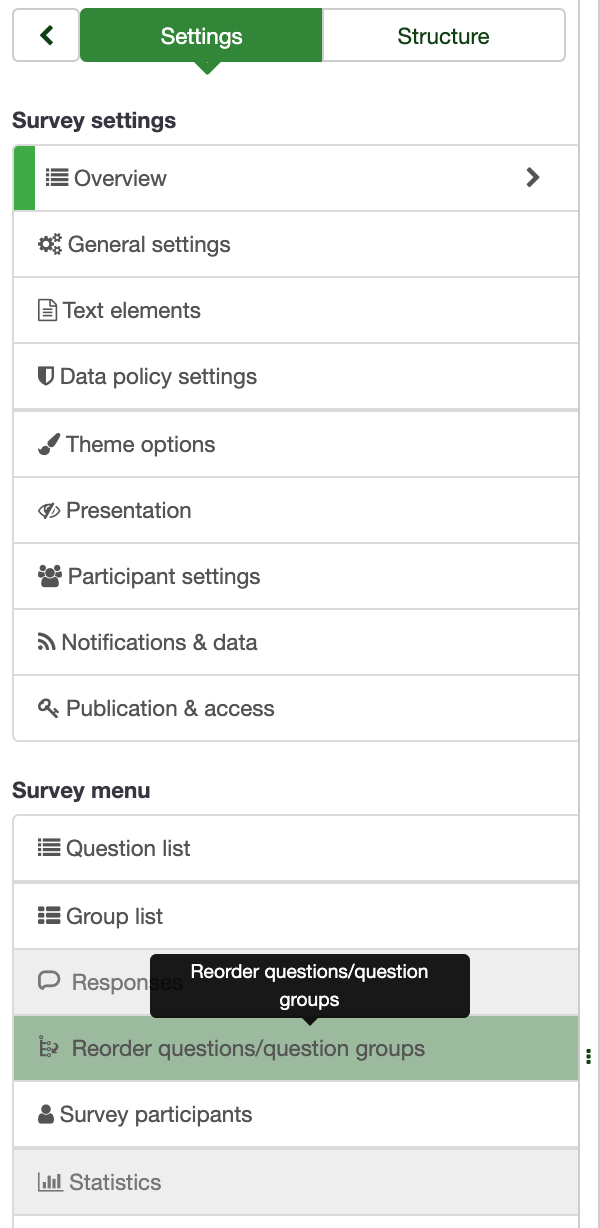
Task: Collapse sidebar with the back arrow button
Action: (x=46, y=36)
